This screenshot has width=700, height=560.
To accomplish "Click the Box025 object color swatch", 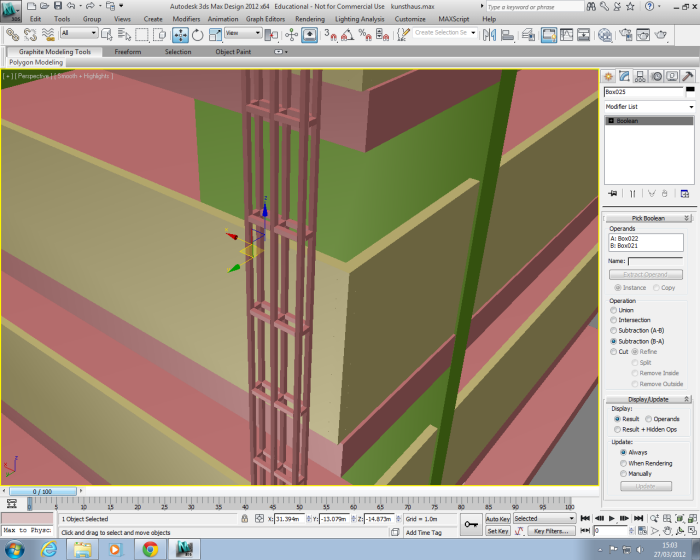I will (x=689, y=91).
